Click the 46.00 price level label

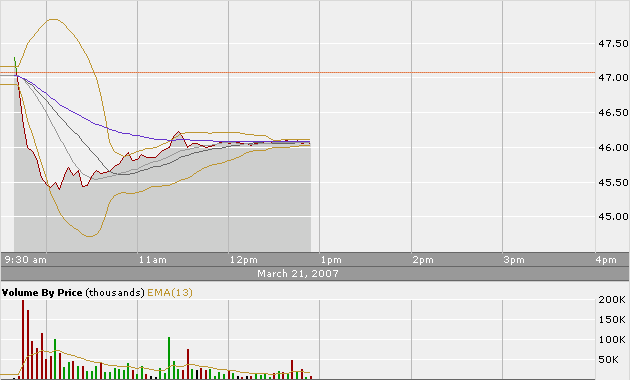613,147
